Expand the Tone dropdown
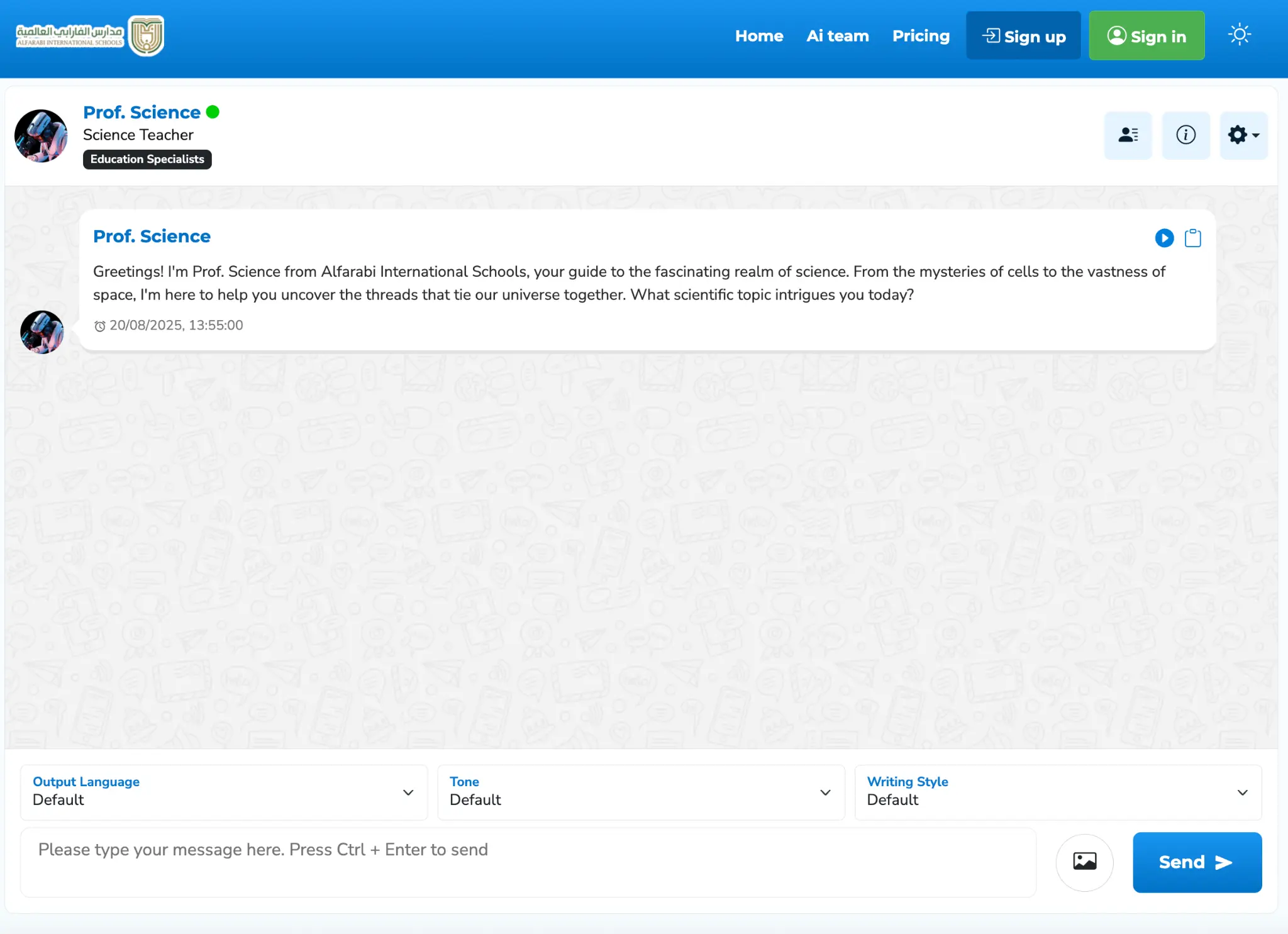Image resolution: width=1288 pixels, height=934 pixels. (640, 792)
